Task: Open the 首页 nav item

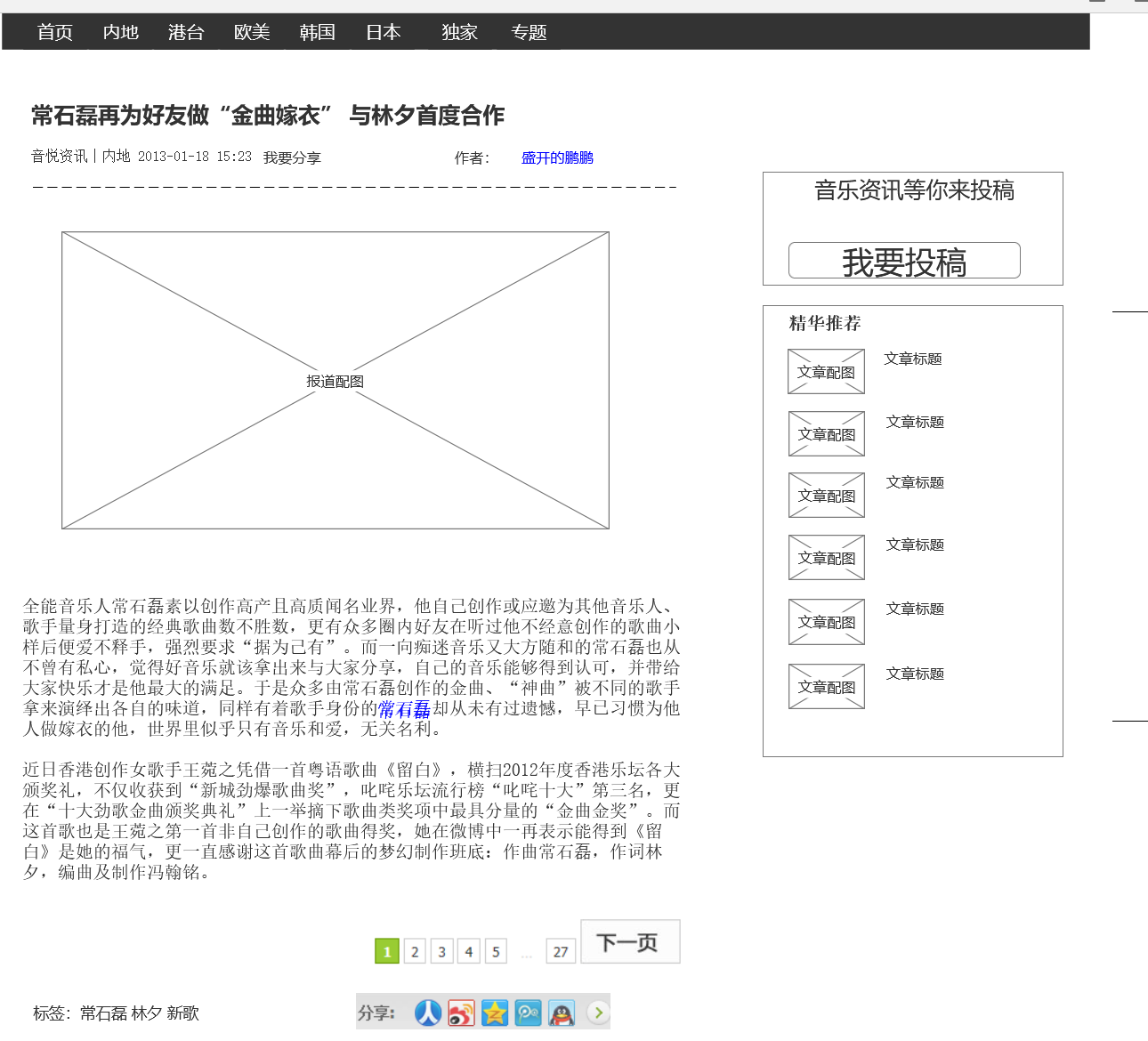Action: (55, 32)
